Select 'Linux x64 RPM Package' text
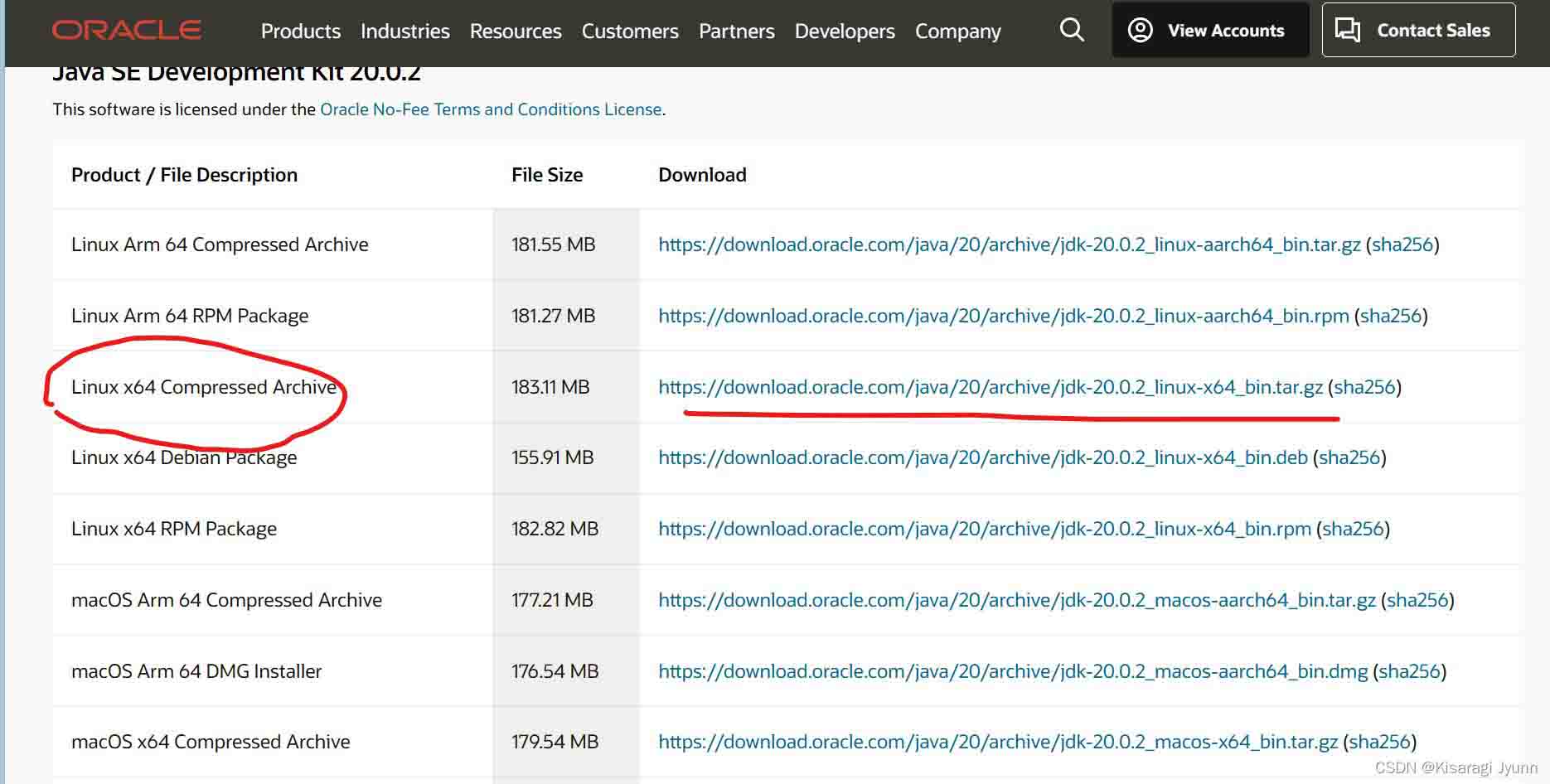The image size is (1550, 784). click(x=174, y=529)
